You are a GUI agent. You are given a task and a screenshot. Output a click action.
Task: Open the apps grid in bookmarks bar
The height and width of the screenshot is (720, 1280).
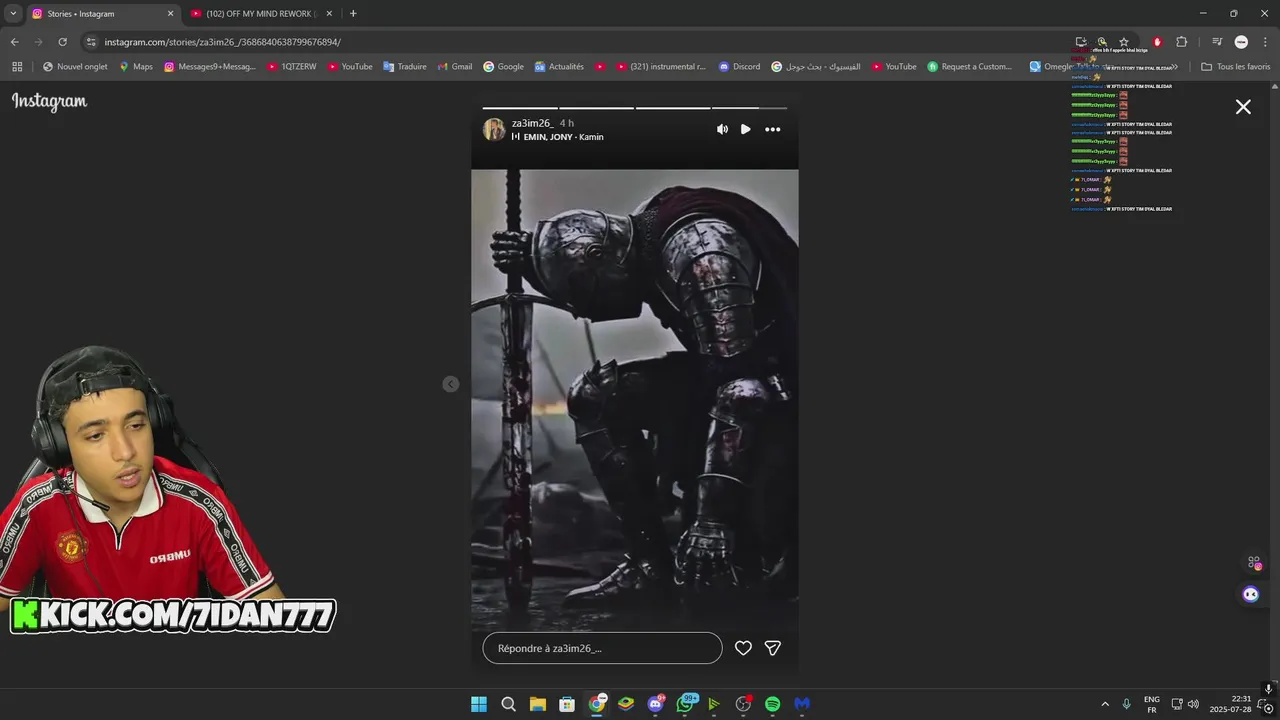(x=17, y=67)
